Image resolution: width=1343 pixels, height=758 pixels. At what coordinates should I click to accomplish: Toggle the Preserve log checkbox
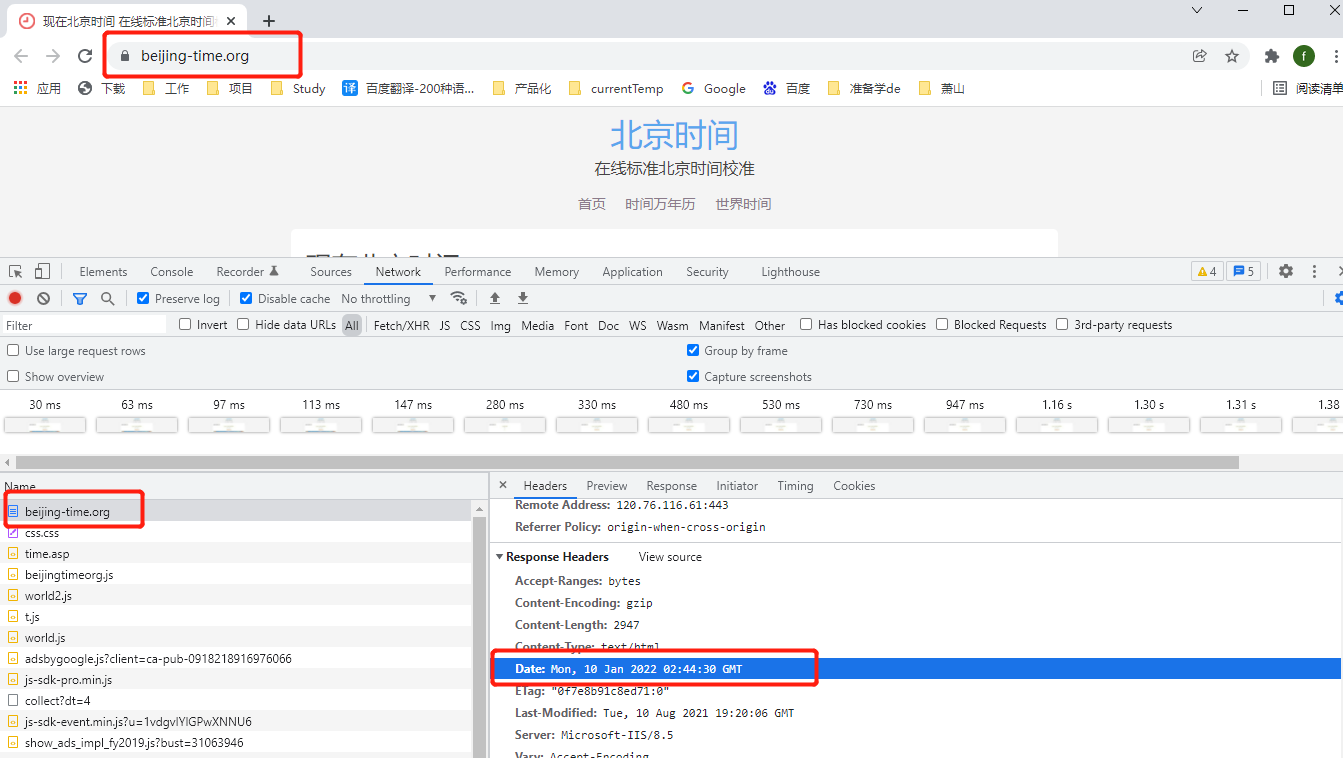tap(143, 298)
